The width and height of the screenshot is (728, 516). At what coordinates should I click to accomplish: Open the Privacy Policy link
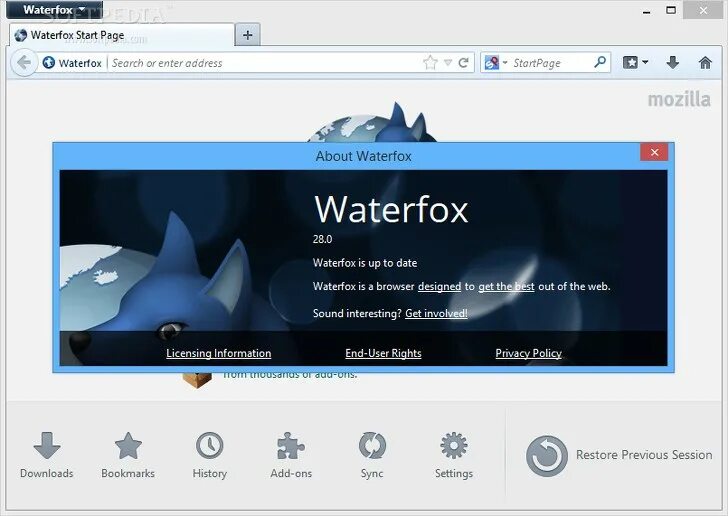pos(528,353)
